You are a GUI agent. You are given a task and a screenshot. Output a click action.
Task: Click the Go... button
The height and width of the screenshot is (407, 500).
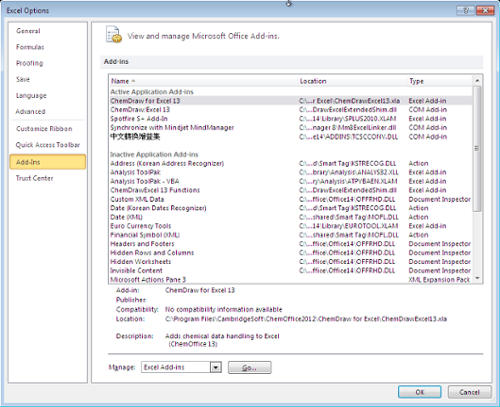tap(249, 367)
